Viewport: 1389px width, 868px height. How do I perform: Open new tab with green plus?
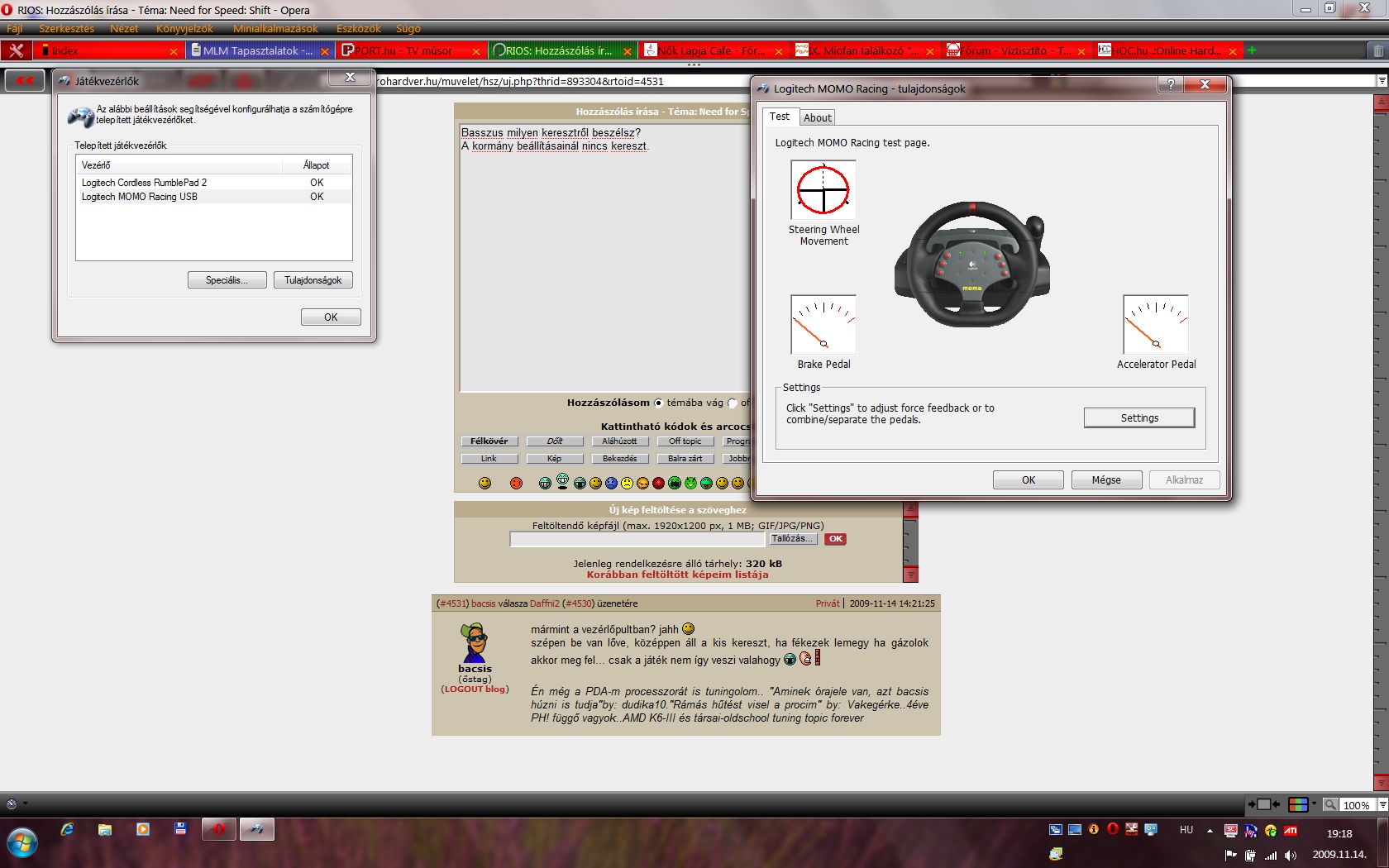(1253, 50)
